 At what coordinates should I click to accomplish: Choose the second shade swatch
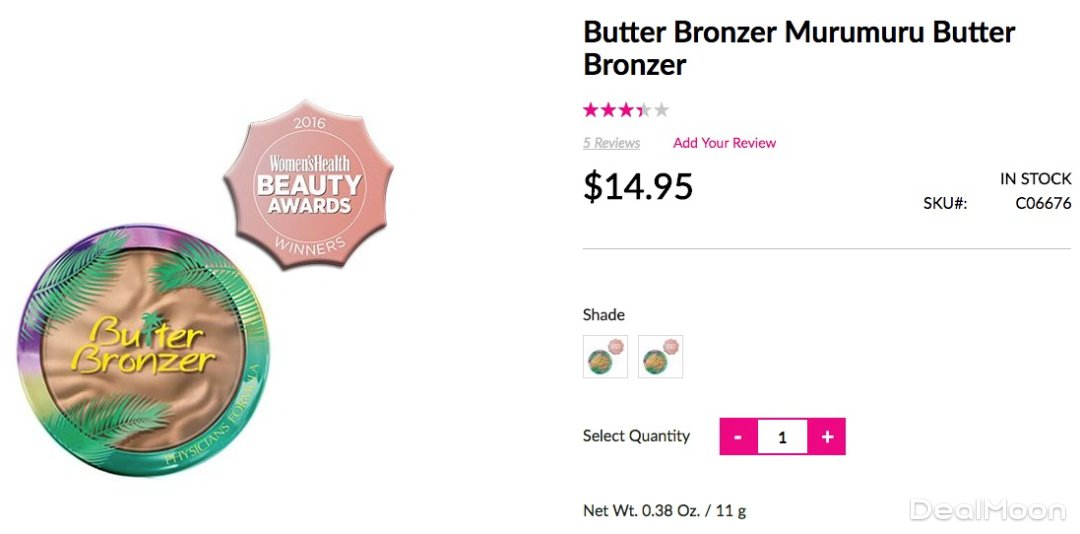[660, 357]
